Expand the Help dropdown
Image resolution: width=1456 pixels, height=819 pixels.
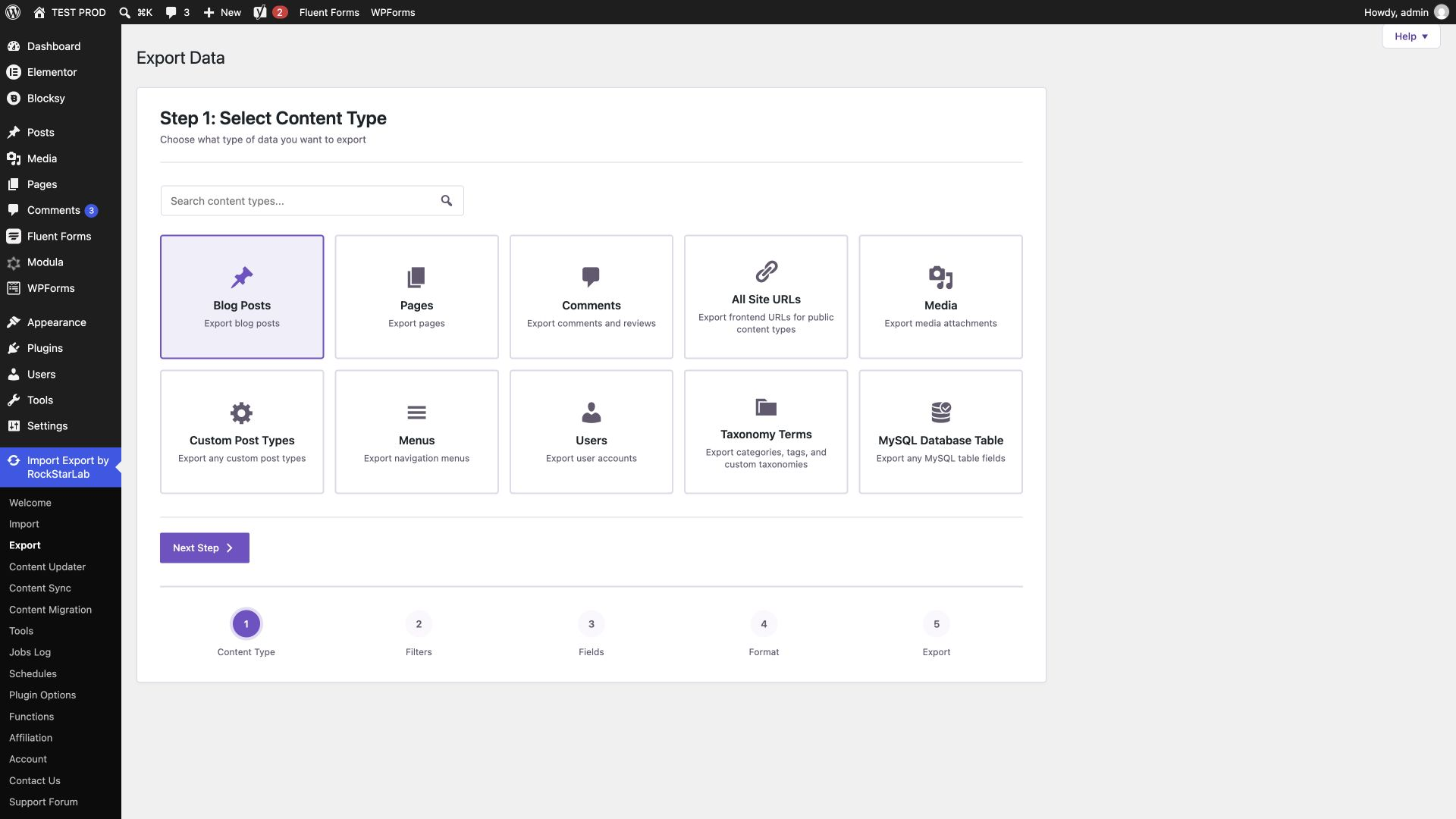[1410, 36]
